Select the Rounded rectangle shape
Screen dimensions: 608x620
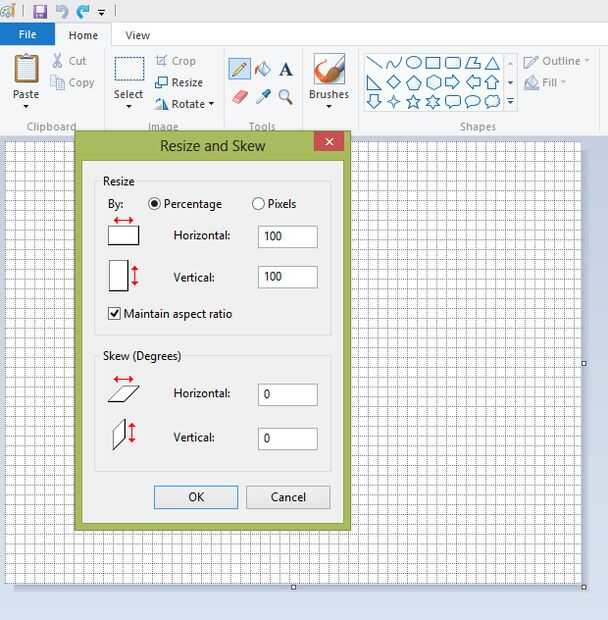453,62
